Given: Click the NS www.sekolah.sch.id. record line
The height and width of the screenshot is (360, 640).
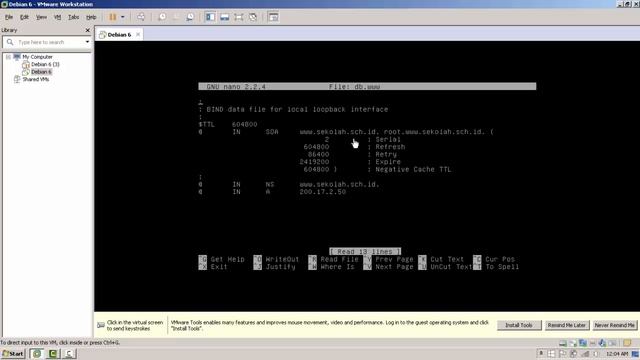Looking at the screenshot, I should (x=289, y=184).
